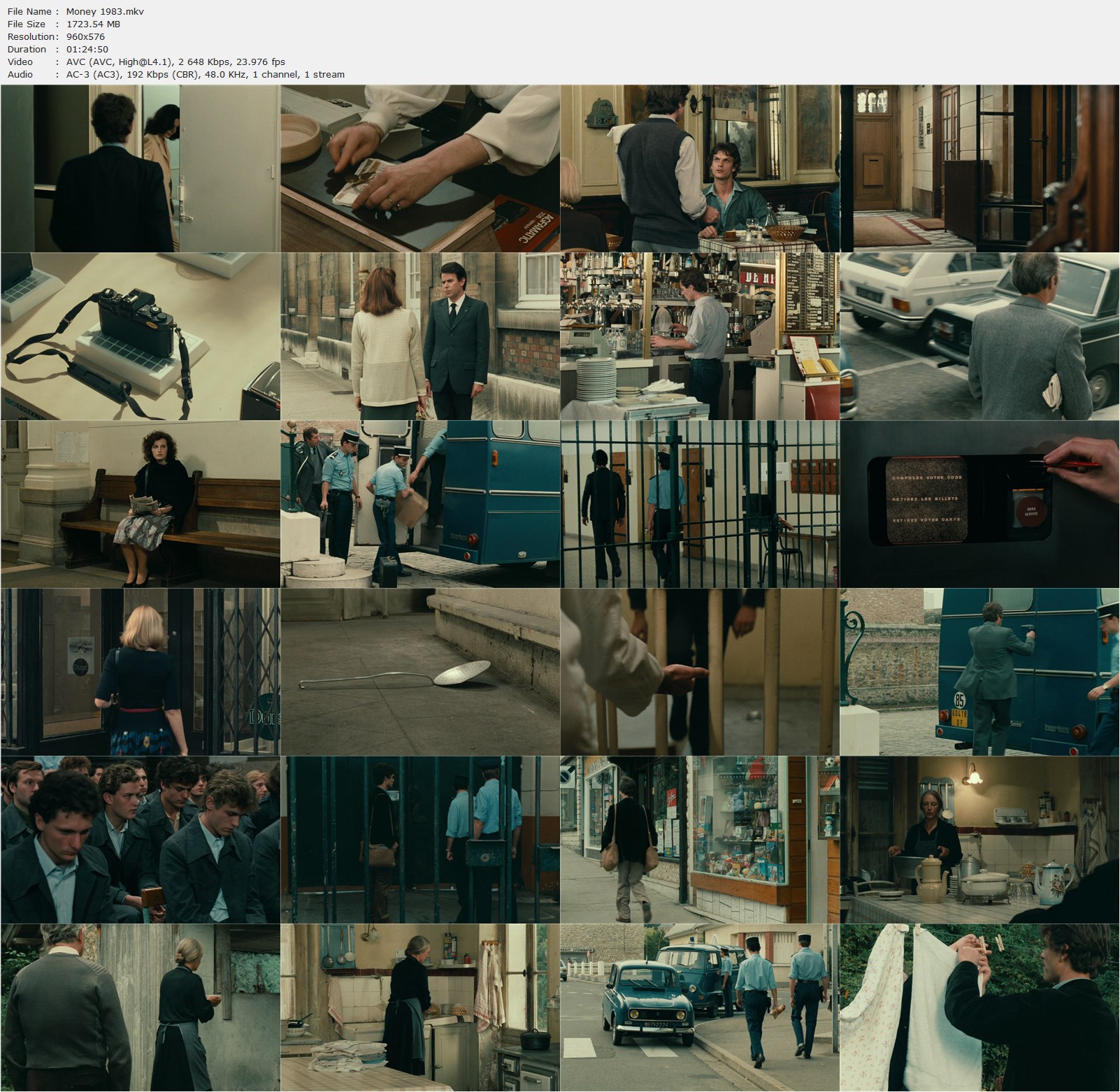Viewport: 1120px width, 1092px height.
Task: Select the black camera on stand thumbnail
Action: point(141,336)
